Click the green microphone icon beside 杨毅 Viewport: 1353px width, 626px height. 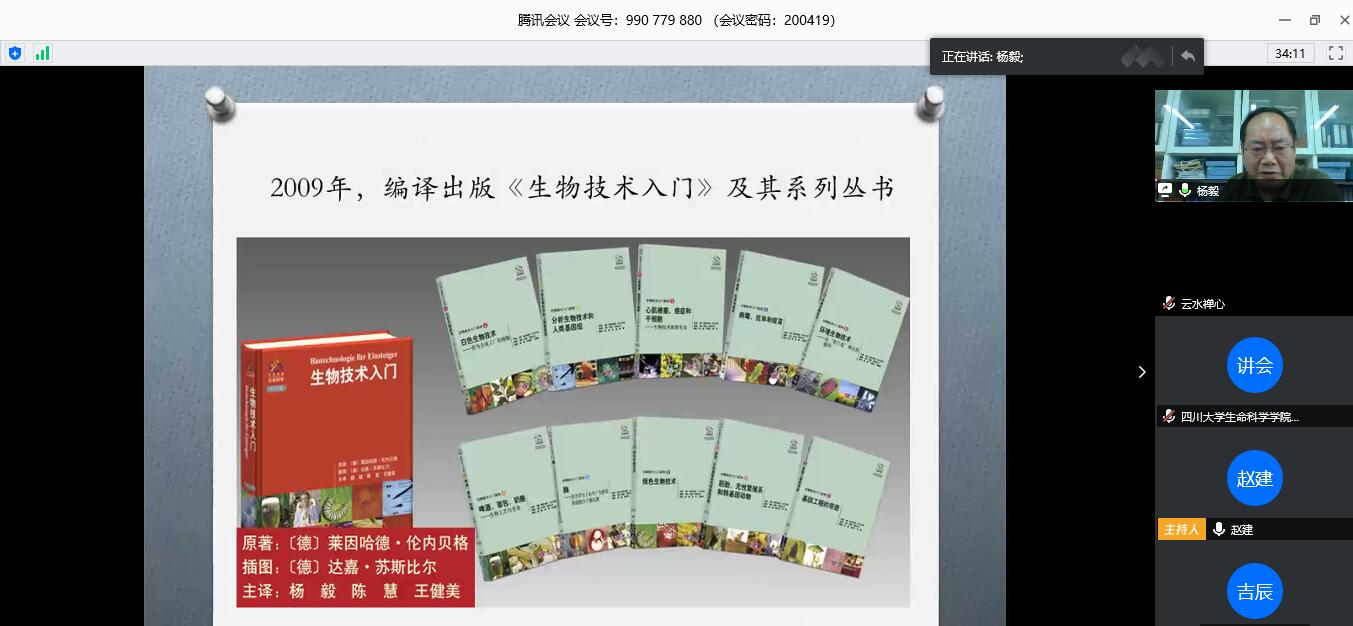[x=1185, y=190]
